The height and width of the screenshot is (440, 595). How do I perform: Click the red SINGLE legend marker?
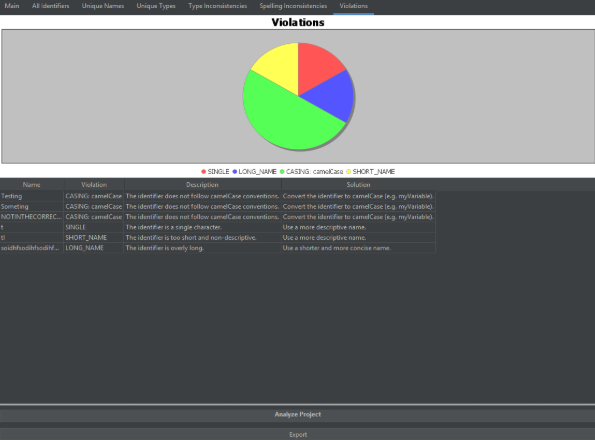(x=203, y=171)
